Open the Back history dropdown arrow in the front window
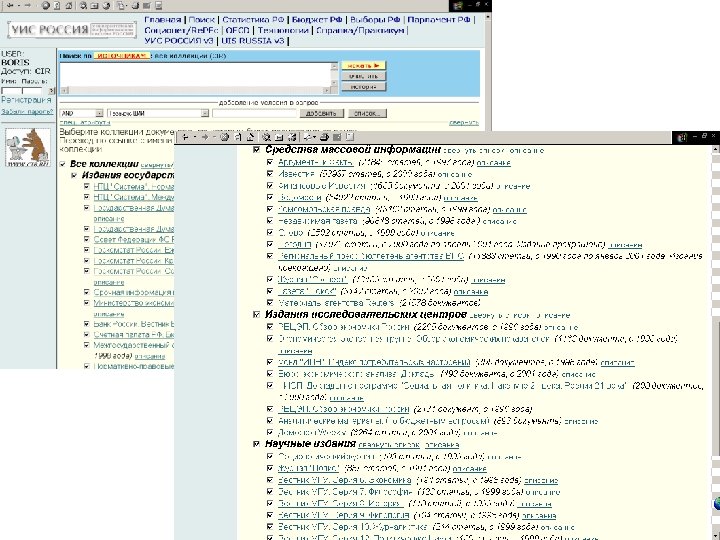The width and height of the screenshot is (720, 540). coord(195,137)
